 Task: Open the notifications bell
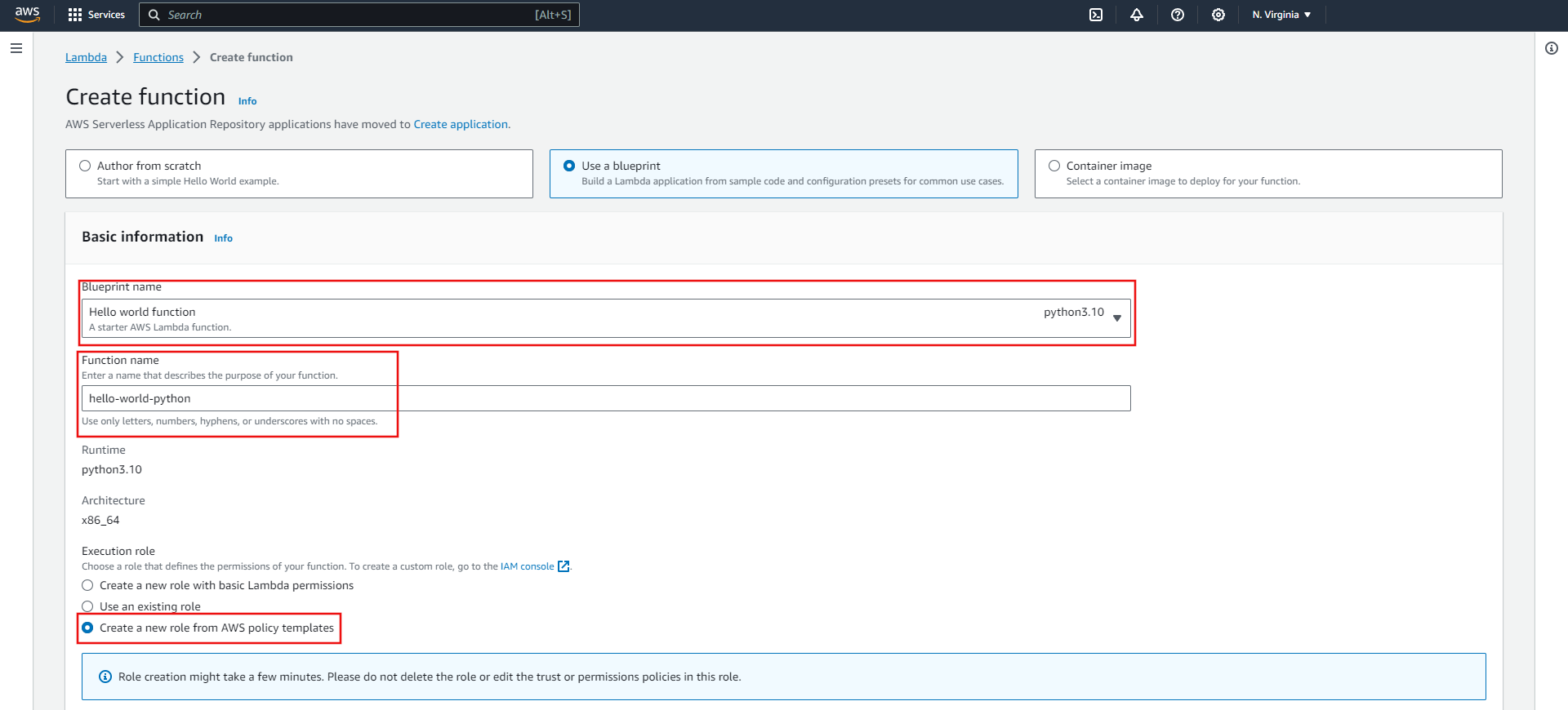[x=1137, y=15]
